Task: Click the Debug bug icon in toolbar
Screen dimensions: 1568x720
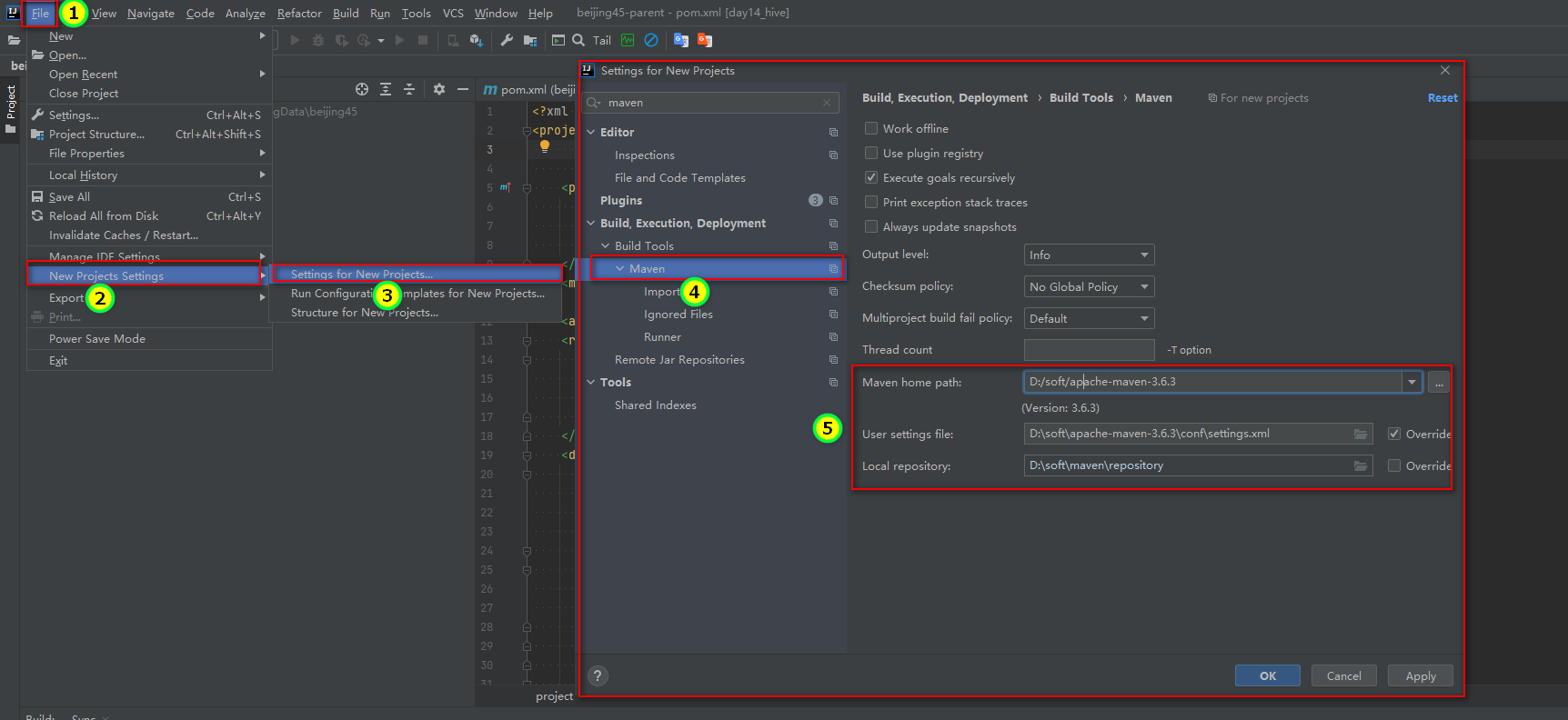Action: [x=318, y=40]
